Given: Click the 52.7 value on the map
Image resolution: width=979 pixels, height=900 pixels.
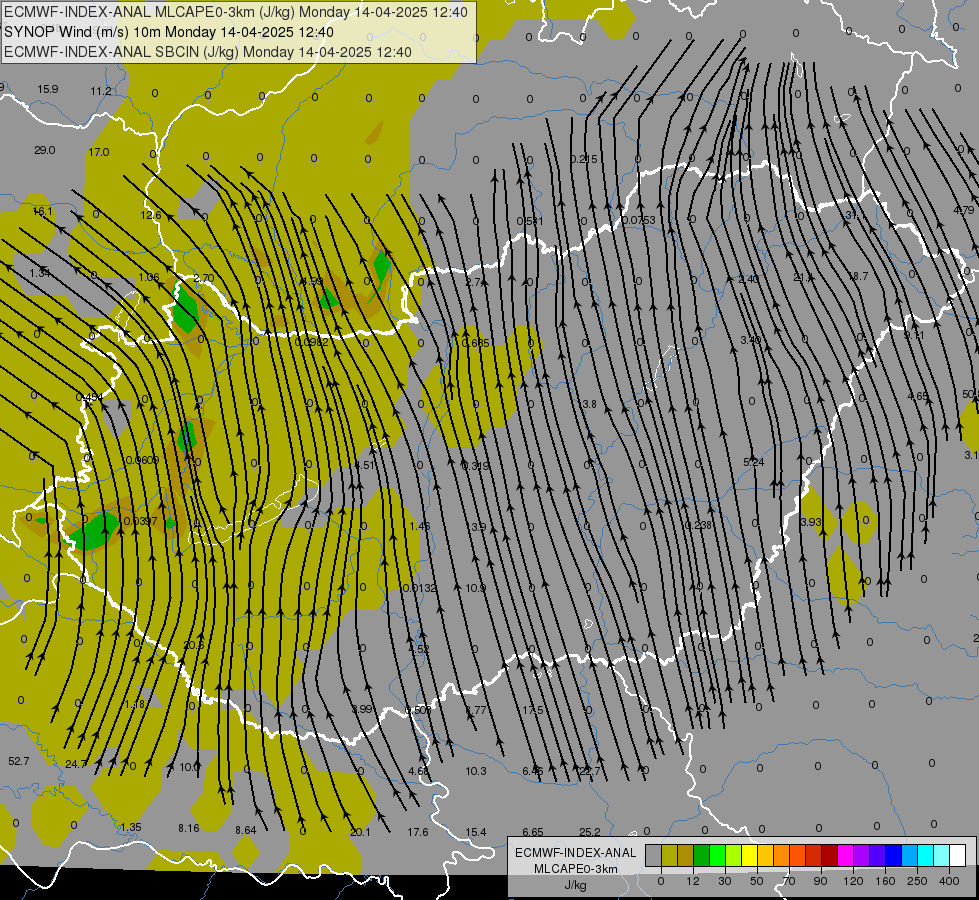Looking at the screenshot, I should coord(19,761).
